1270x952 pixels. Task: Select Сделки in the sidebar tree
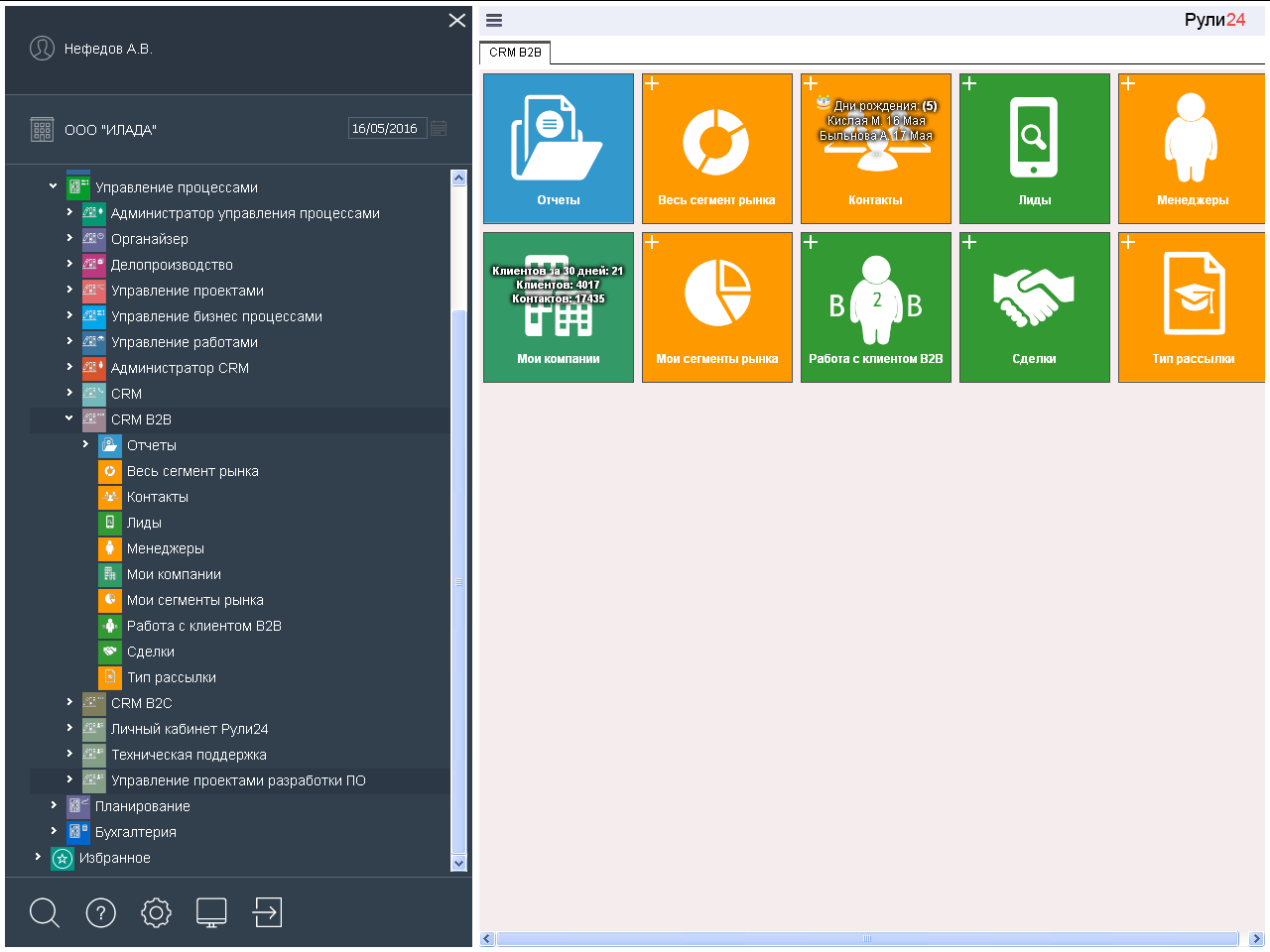(x=151, y=652)
